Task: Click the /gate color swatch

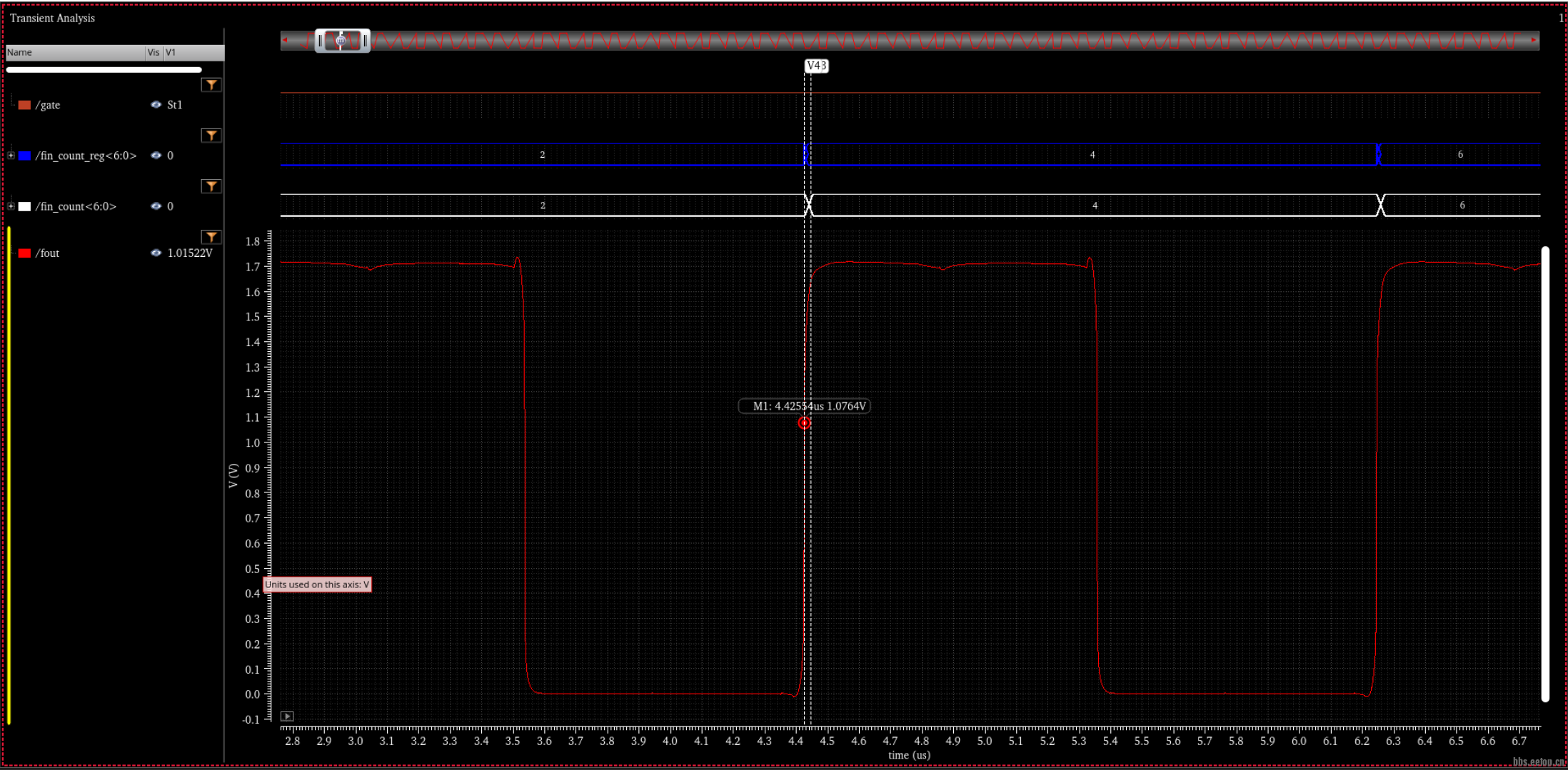Action: point(25,105)
